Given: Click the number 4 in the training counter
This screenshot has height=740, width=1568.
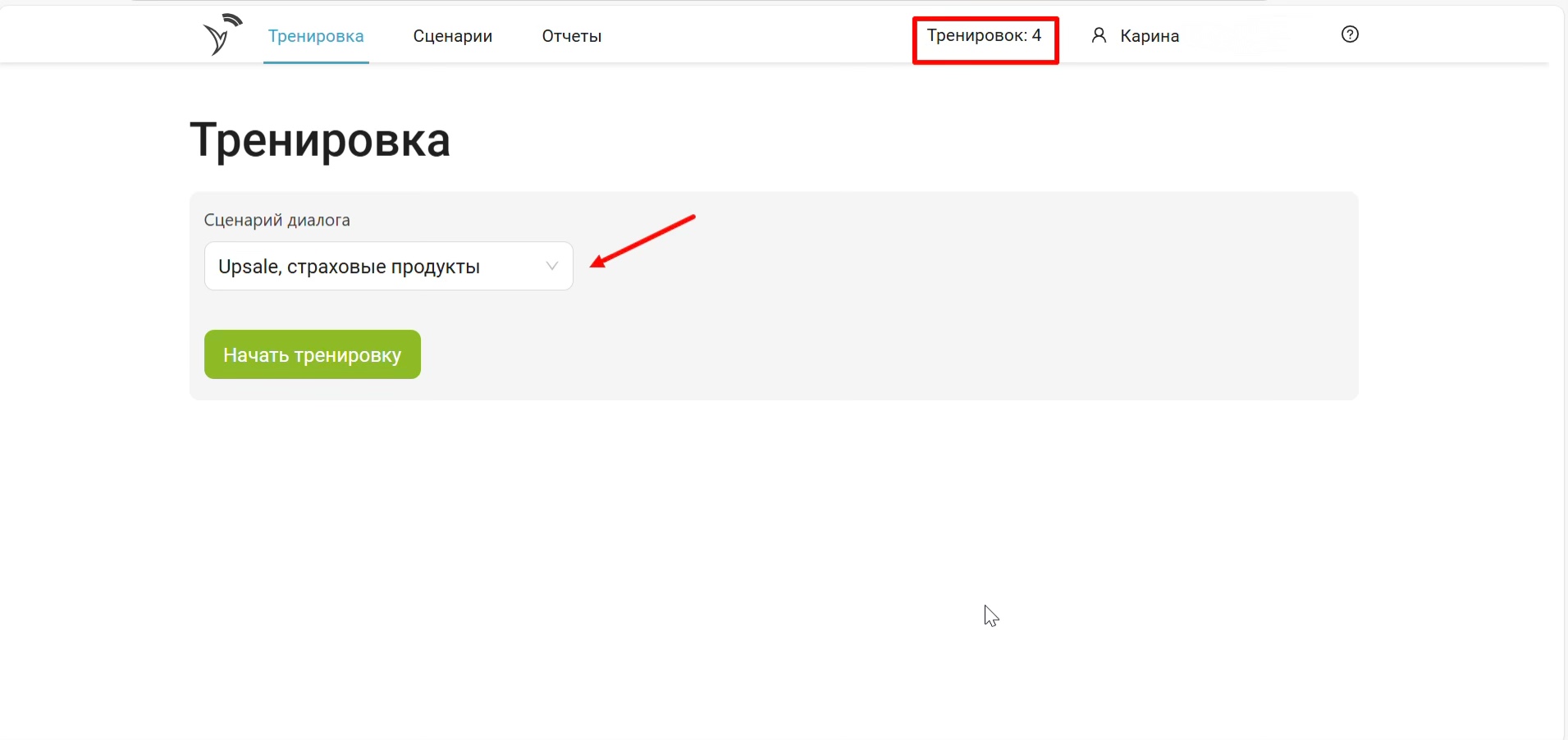Looking at the screenshot, I should pos(1037,35).
